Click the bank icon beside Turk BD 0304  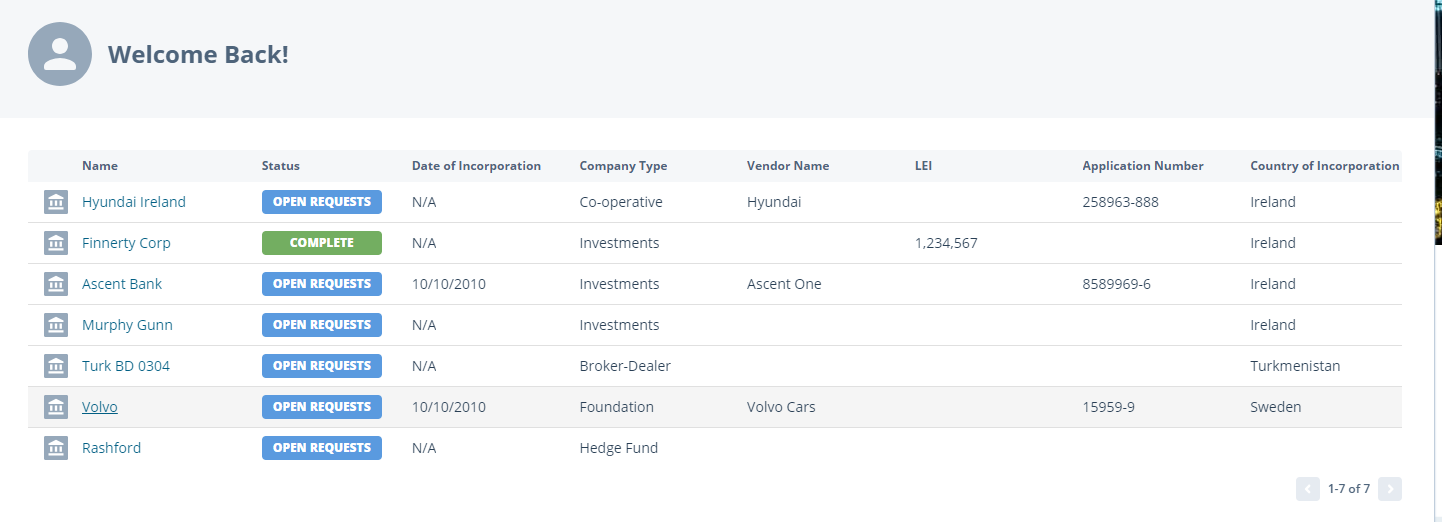click(56, 366)
